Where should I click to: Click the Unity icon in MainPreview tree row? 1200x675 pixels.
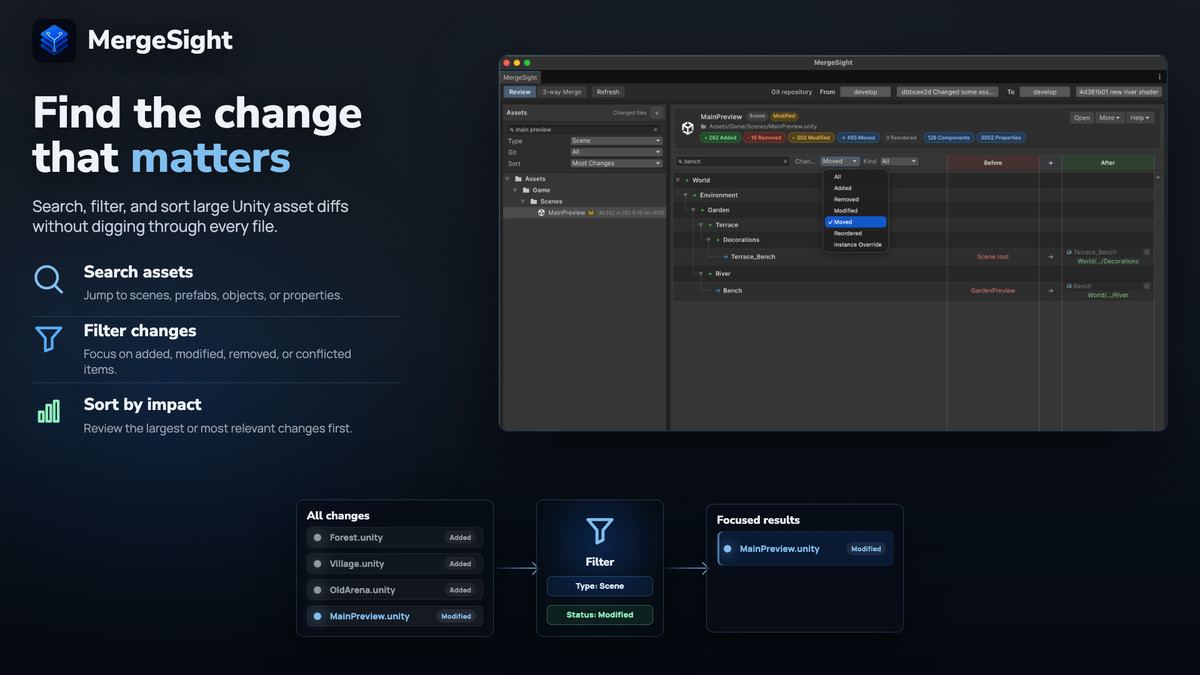click(541, 212)
